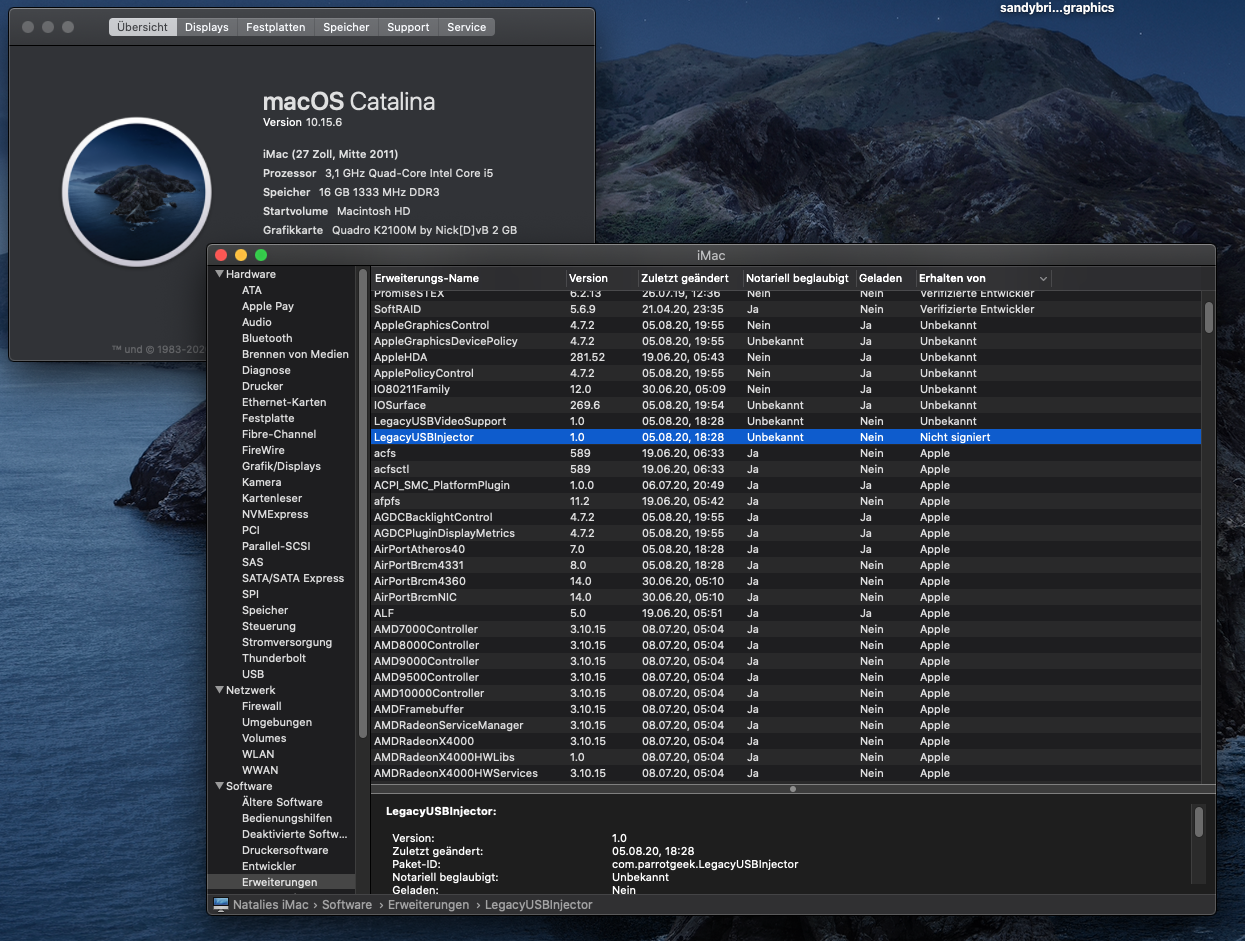Select the AMDFramebuffer row
Image resolution: width=1245 pixels, height=941 pixels.
click(786, 709)
